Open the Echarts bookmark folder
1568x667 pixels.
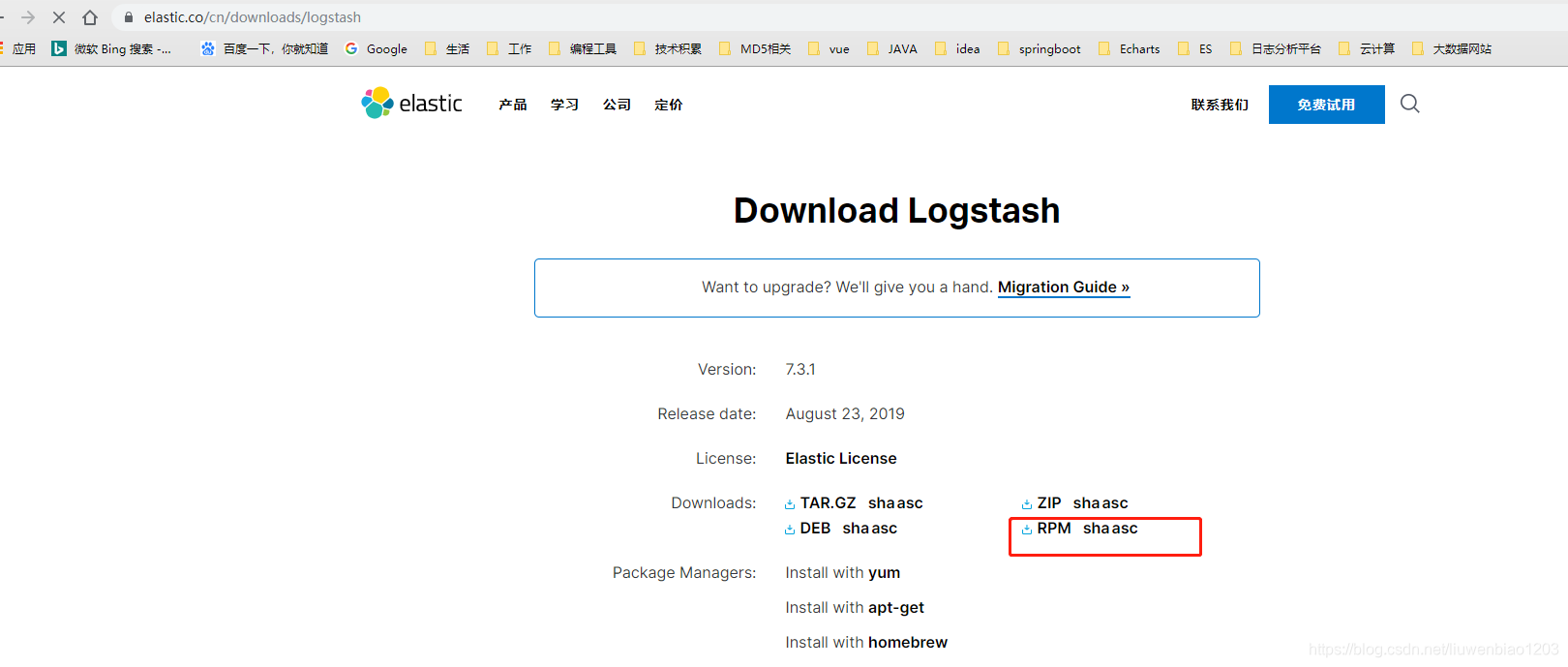click(1130, 48)
